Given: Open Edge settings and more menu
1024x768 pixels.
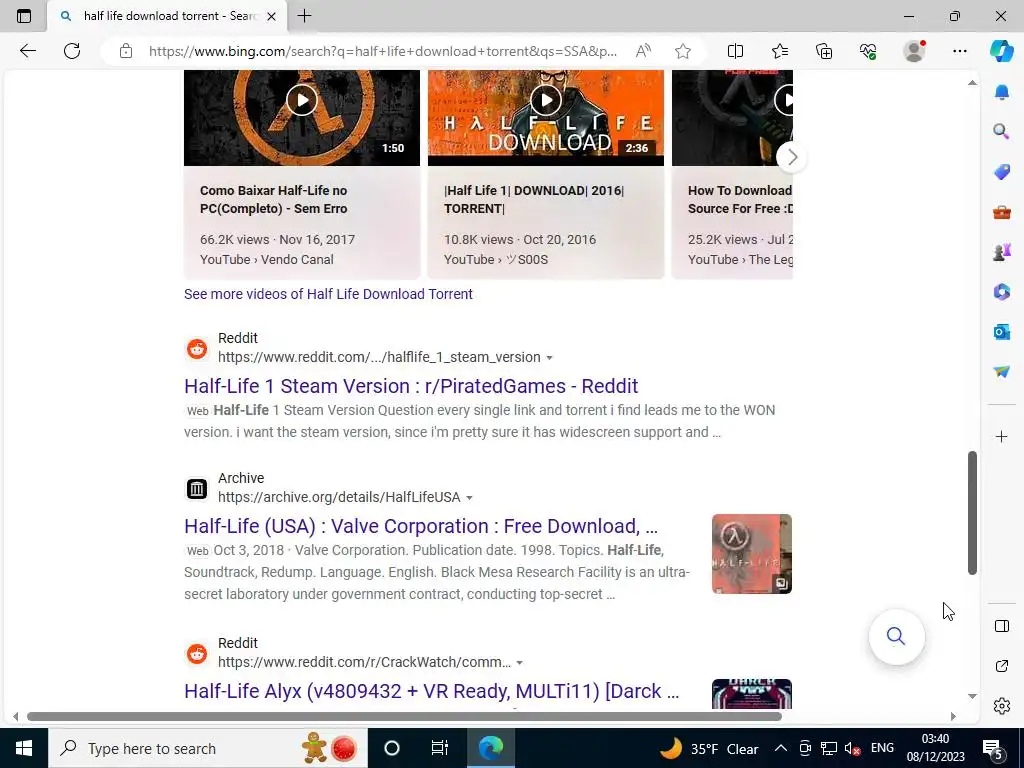Looking at the screenshot, I should [959, 51].
